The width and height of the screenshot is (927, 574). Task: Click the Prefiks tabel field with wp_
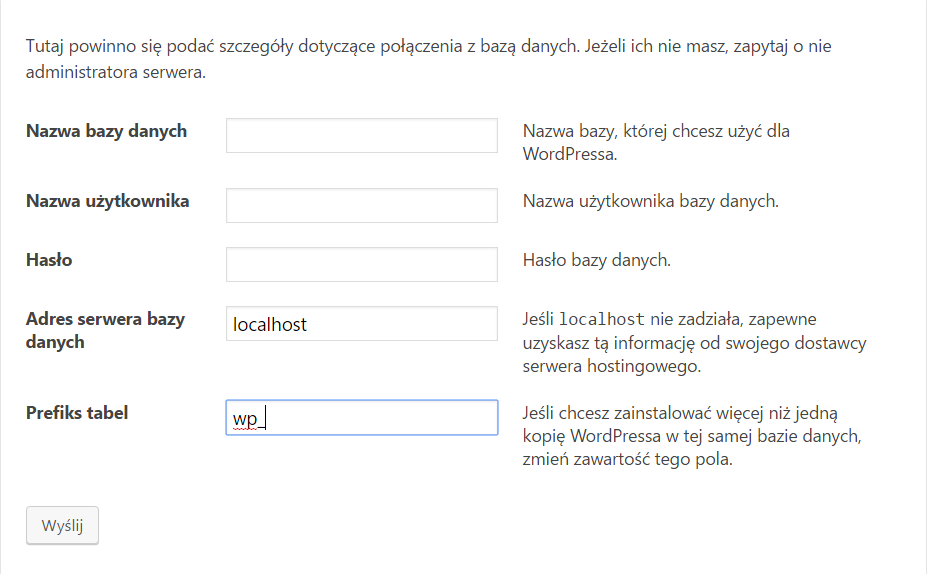coord(361,418)
